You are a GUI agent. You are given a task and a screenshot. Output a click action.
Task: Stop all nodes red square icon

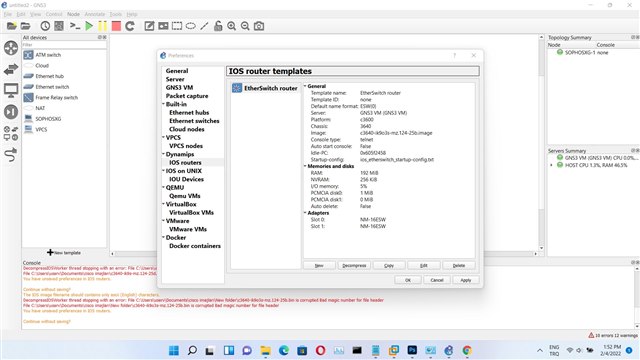tap(116, 26)
